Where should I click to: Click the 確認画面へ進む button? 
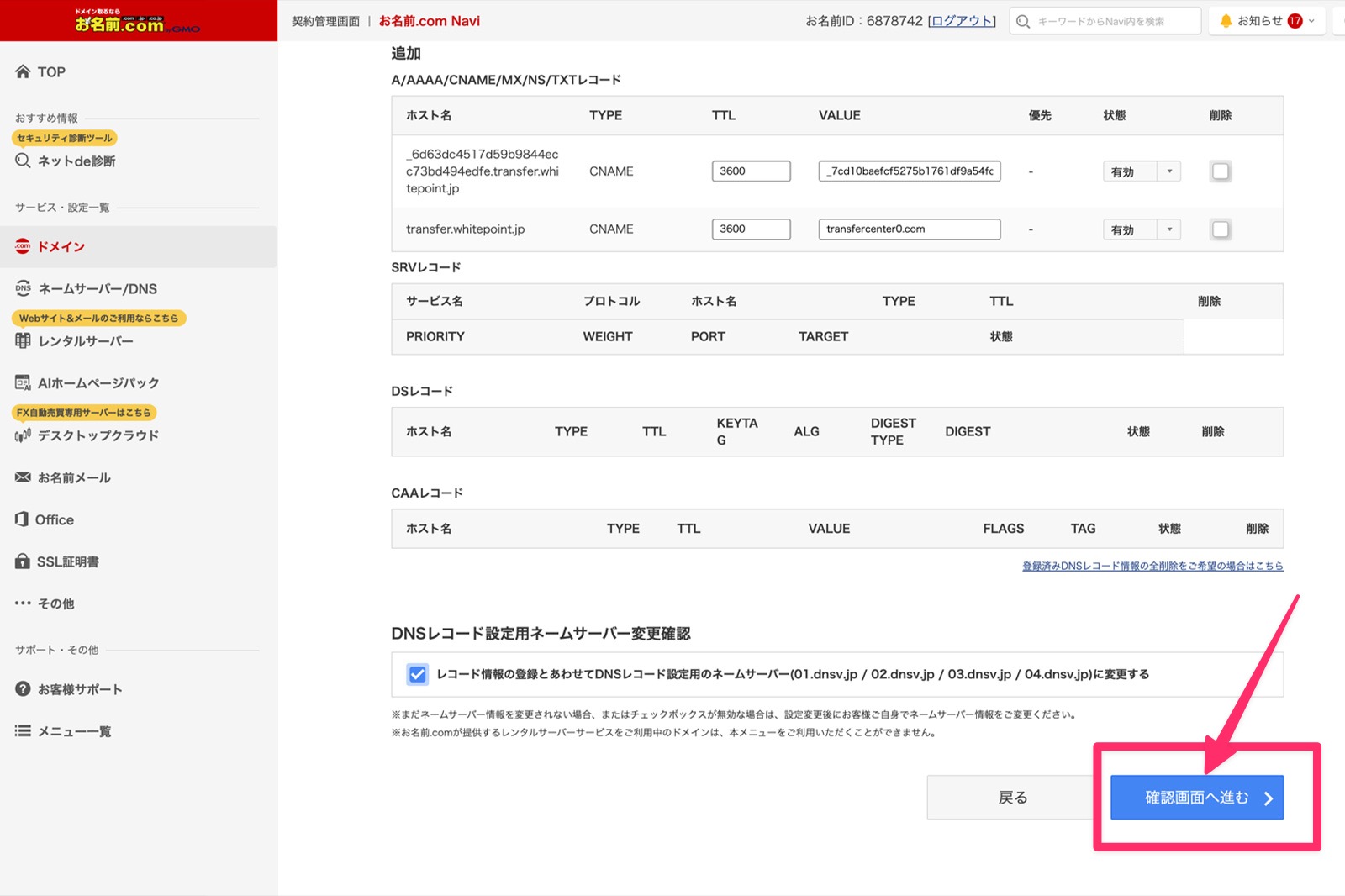tap(1196, 798)
